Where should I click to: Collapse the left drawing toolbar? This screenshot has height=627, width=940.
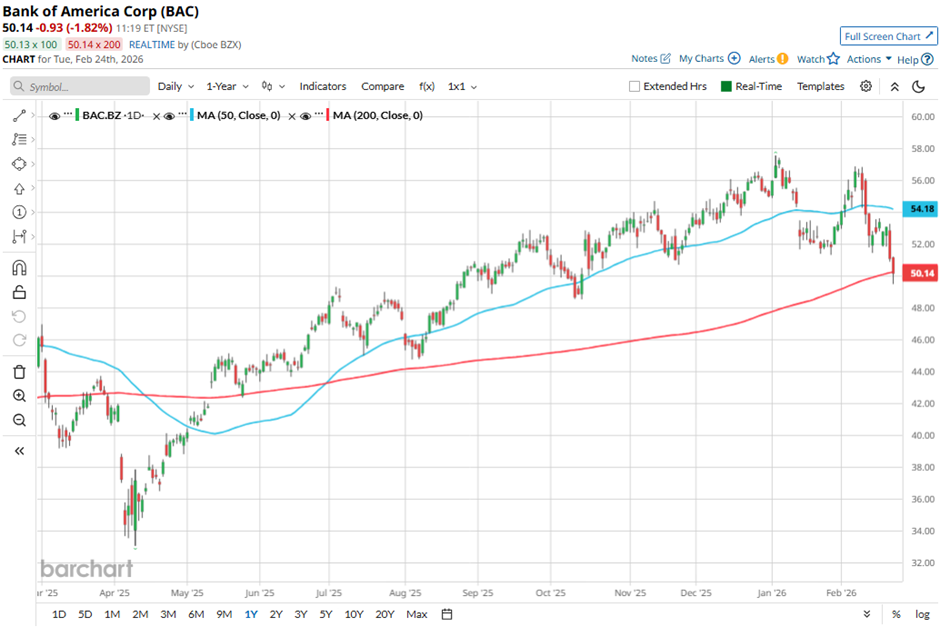(19, 451)
